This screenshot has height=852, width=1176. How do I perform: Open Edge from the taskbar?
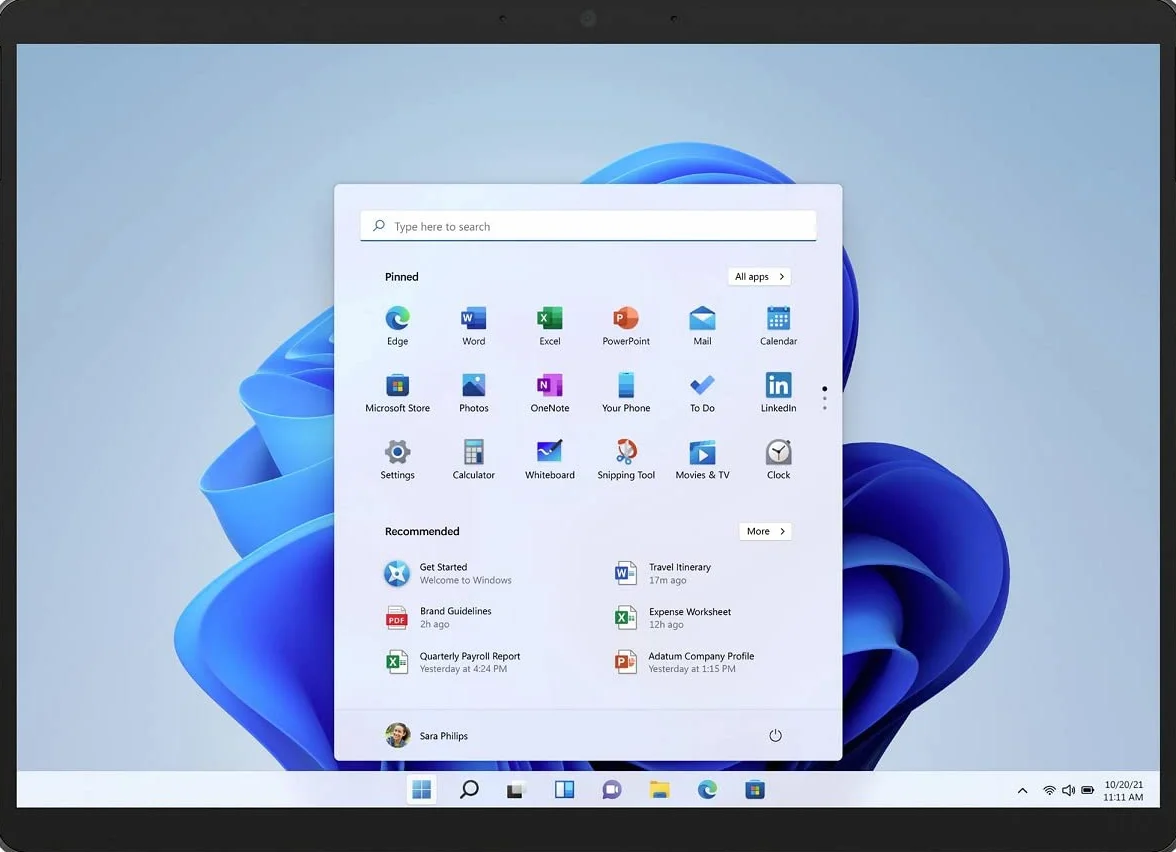pos(707,789)
